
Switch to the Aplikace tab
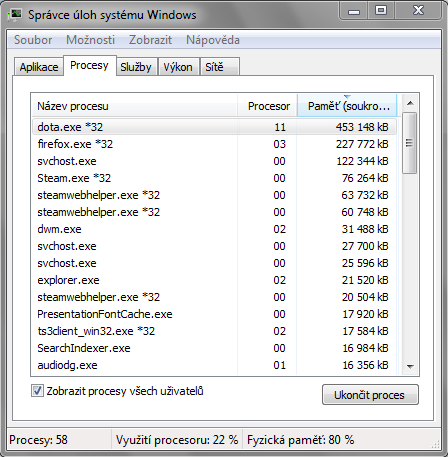[39, 67]
